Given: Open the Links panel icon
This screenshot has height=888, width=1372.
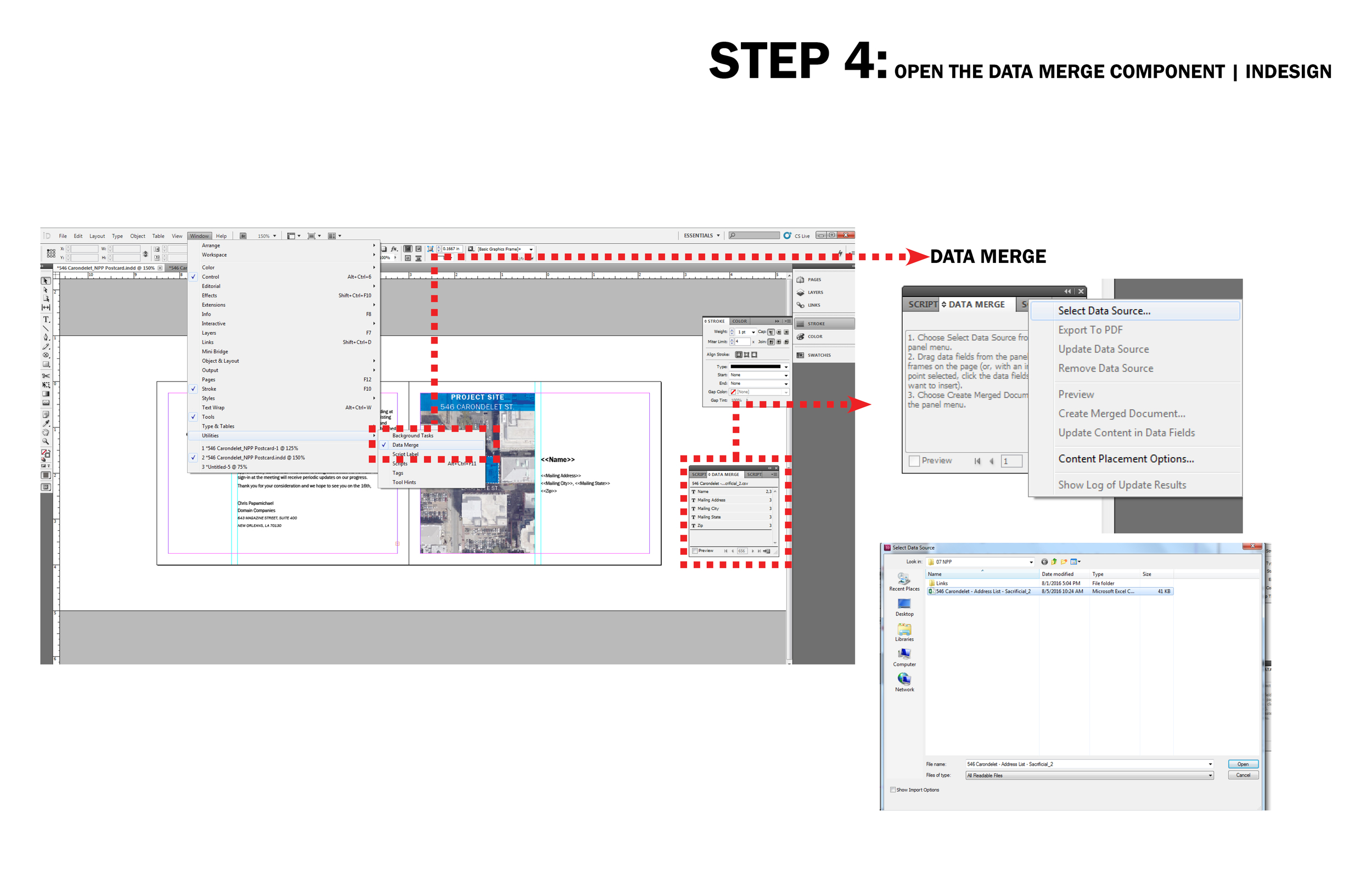Looking at the screenshot, I should tap(801, 305).
